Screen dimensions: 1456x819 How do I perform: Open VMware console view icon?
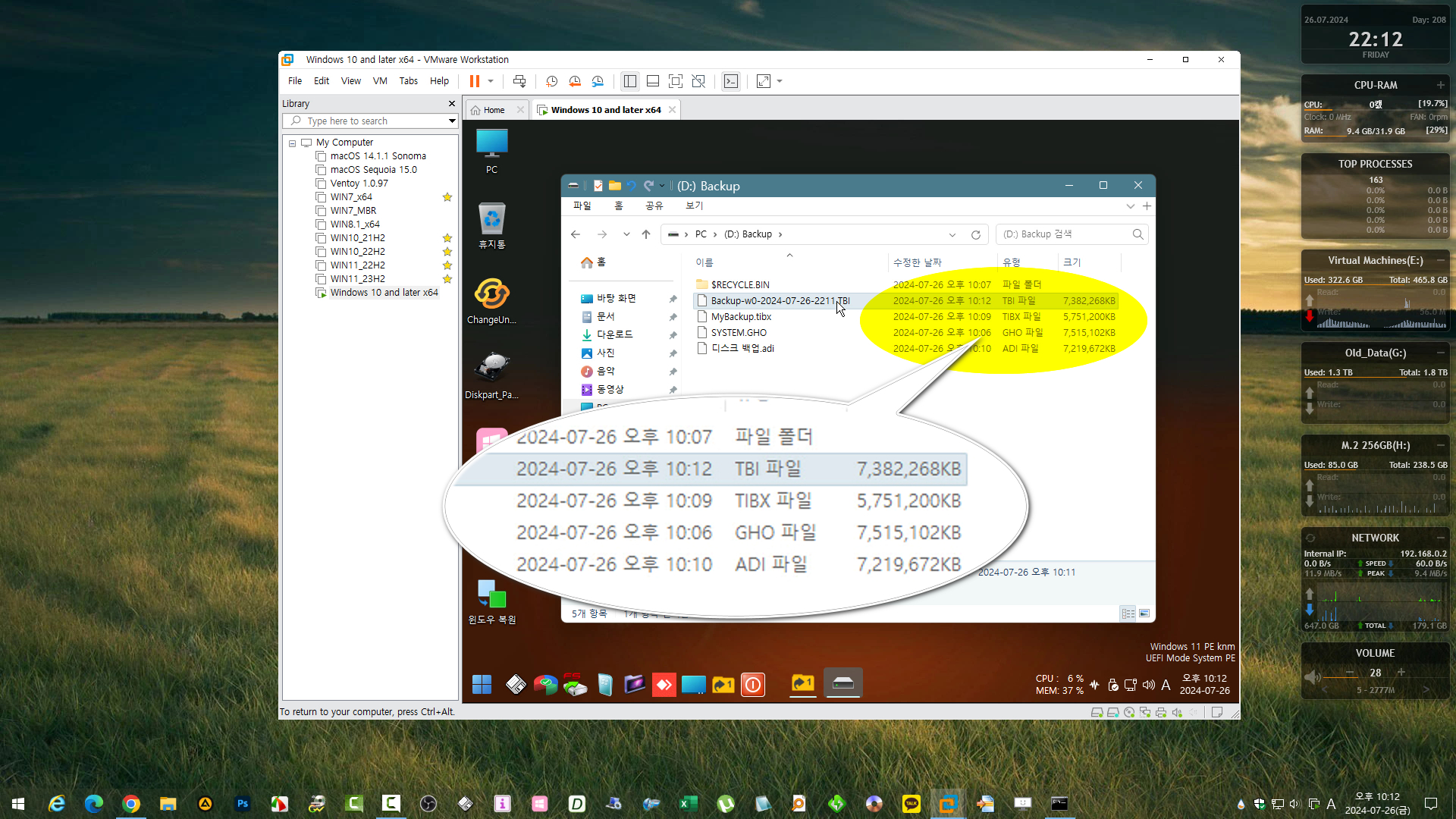click(731, 81)
